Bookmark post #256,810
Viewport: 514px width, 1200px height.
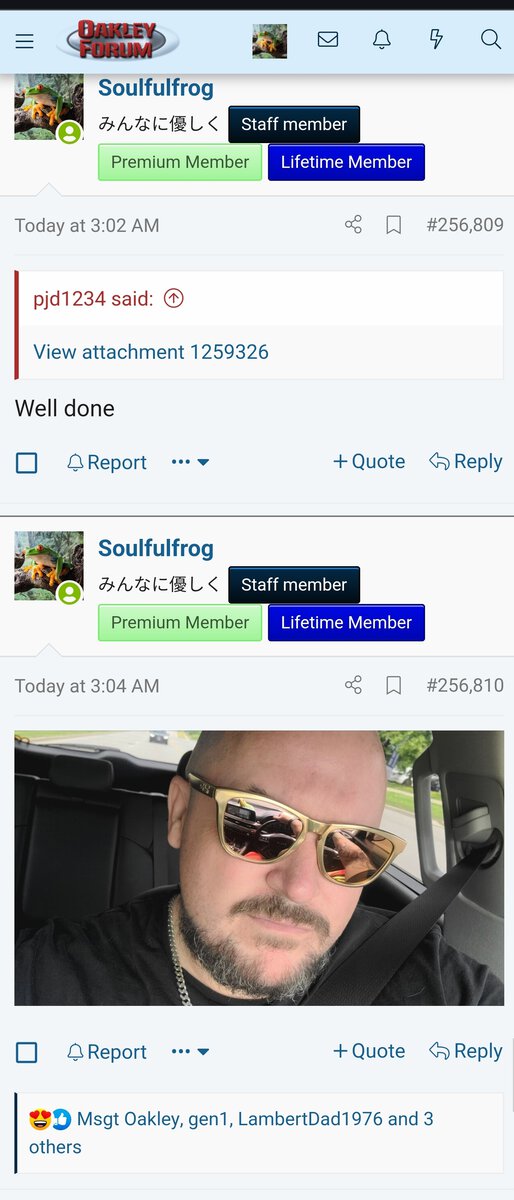coord(394,686)
